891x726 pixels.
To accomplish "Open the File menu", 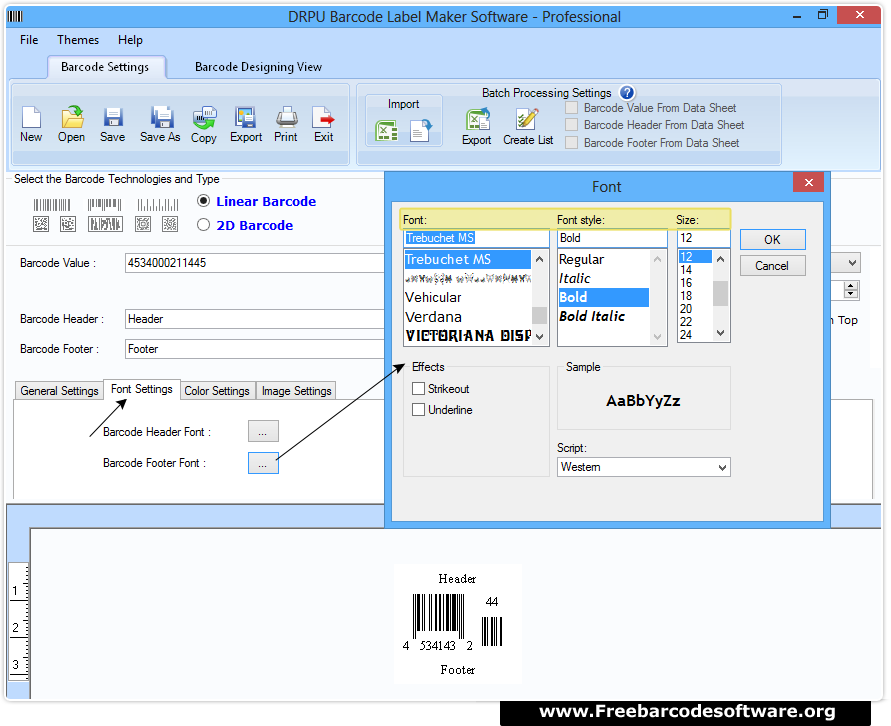I will 29,40.
